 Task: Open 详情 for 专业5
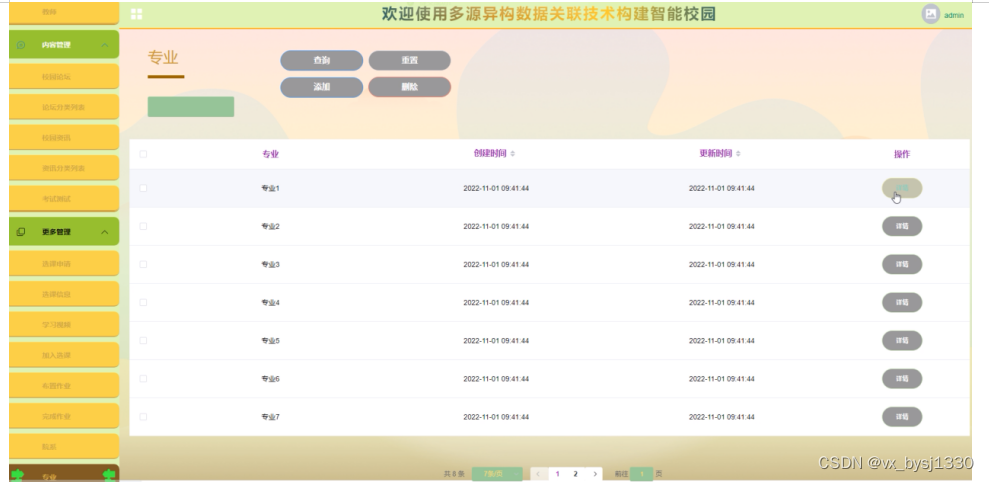point(902,340)
